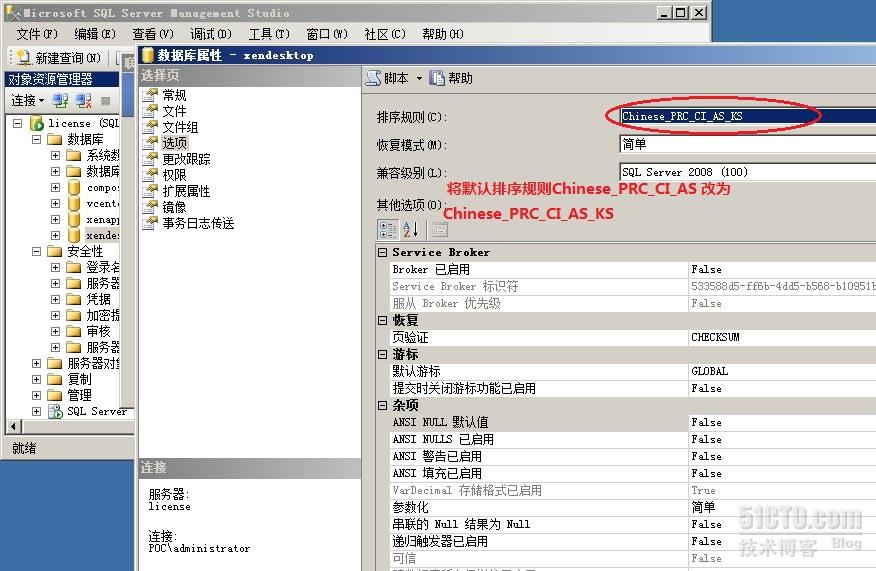Collapse the 安全性 folder node
This screenshot has height=571, width=876.
coord(36,251)
